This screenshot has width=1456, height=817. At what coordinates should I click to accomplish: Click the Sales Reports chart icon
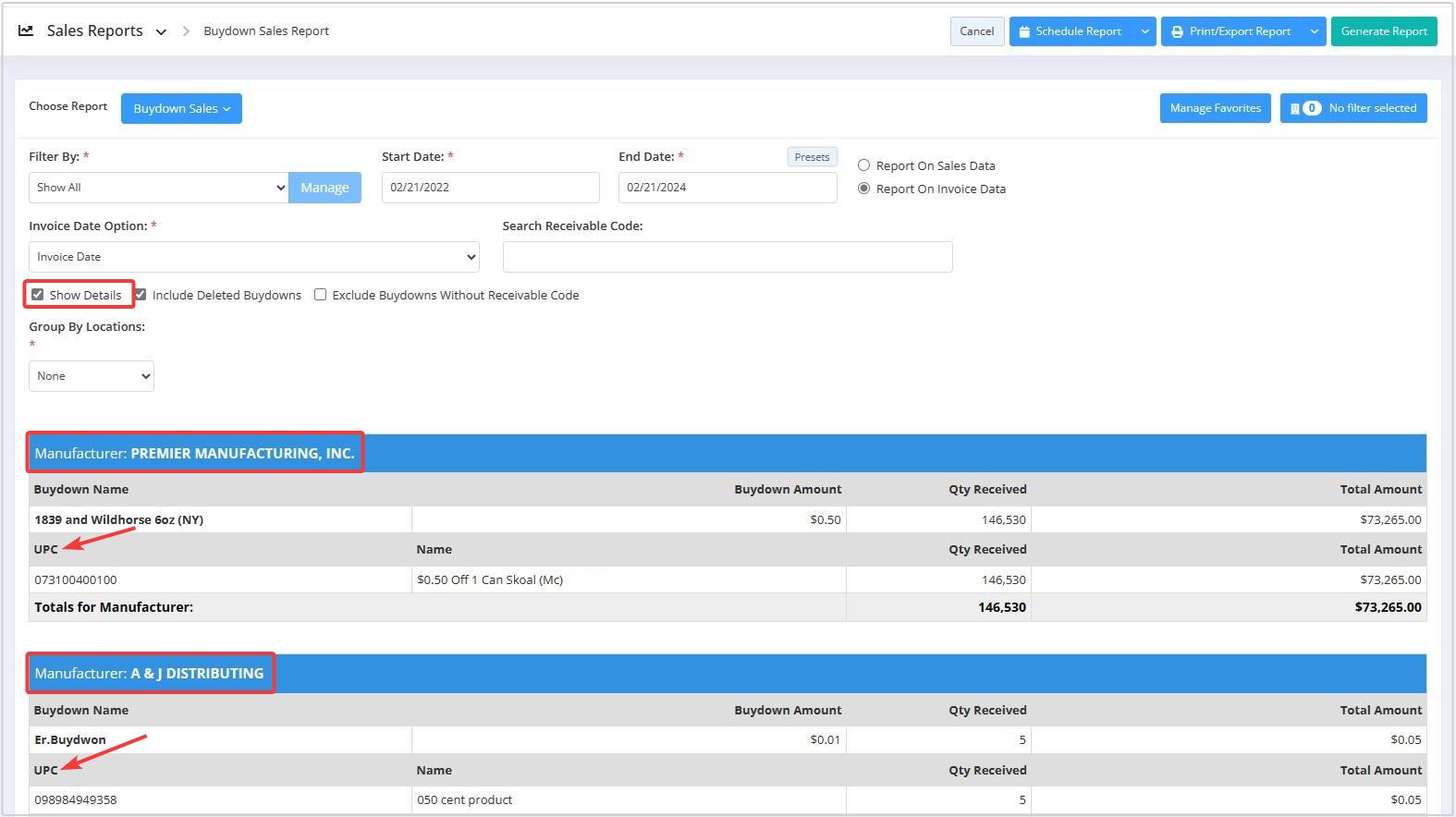pos(26,30)
